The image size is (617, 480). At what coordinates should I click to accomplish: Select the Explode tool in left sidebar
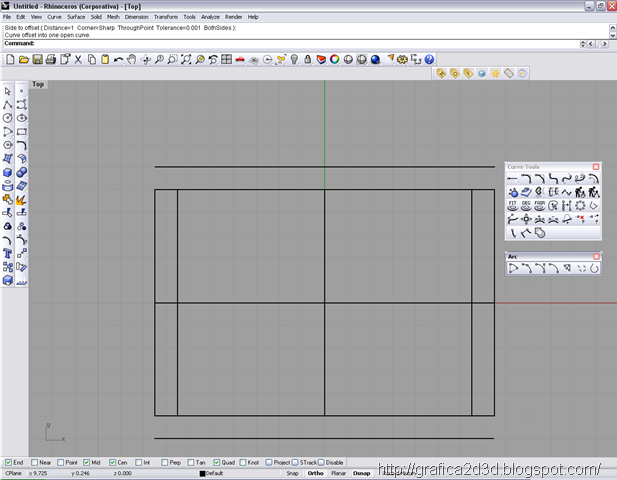click(21, 199)
